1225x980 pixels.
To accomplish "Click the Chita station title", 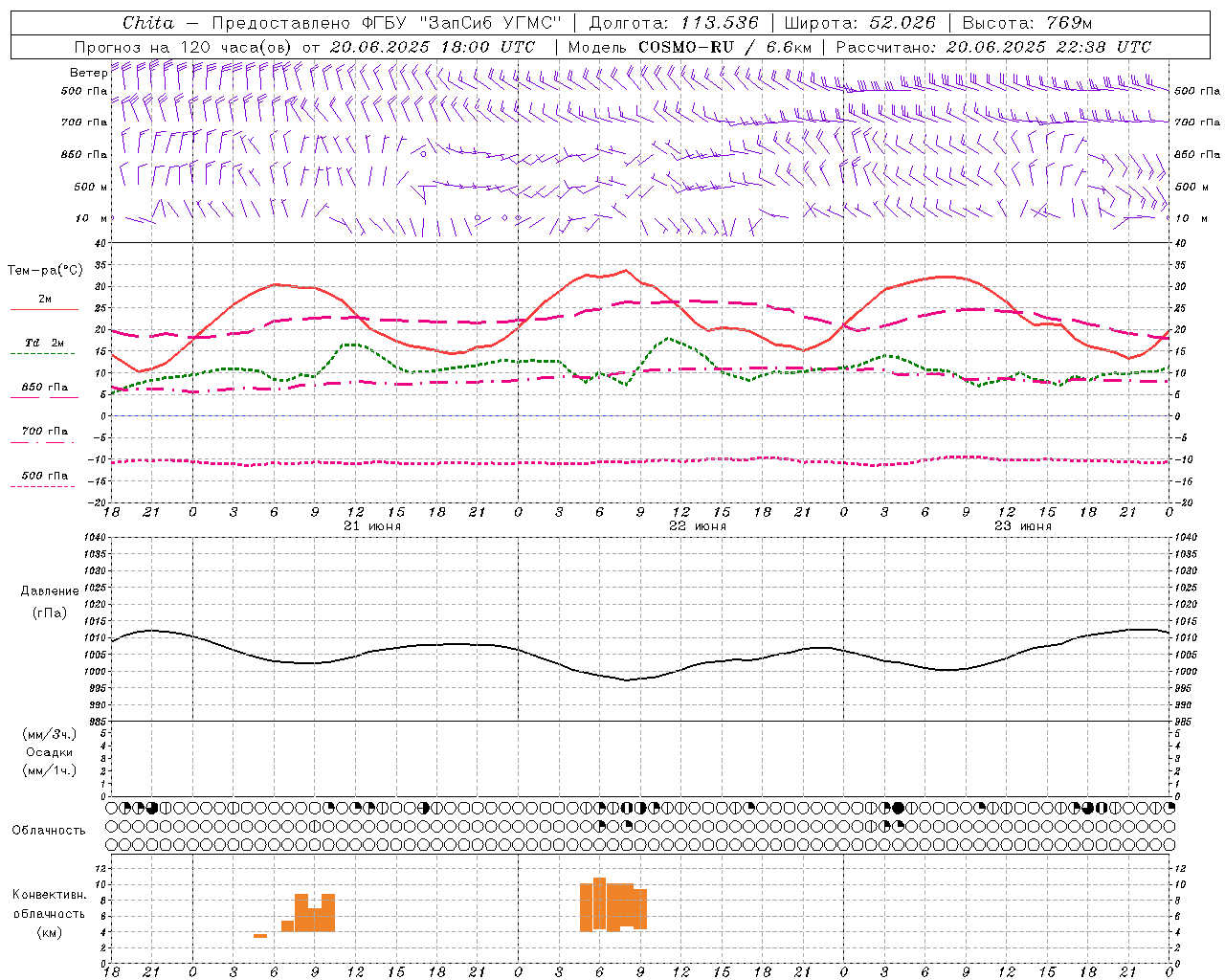I will pyautogui.click(x=148, y=23).
